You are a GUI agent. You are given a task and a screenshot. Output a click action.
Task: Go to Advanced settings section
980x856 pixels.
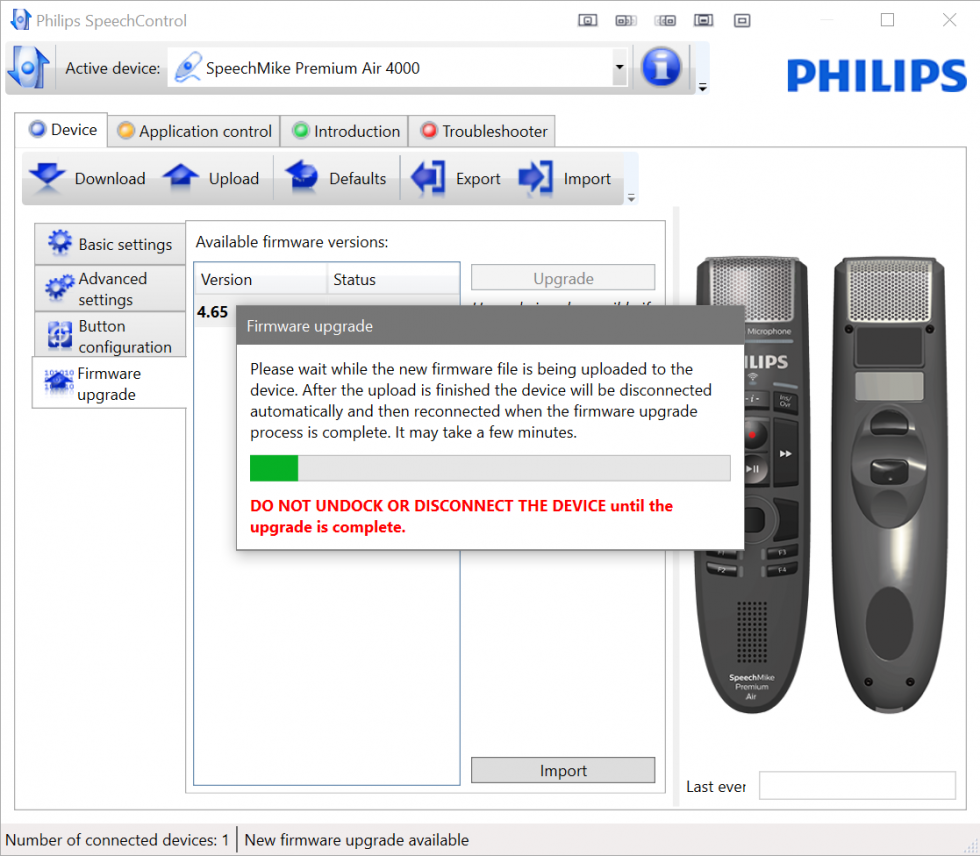(x=111, y=289)
